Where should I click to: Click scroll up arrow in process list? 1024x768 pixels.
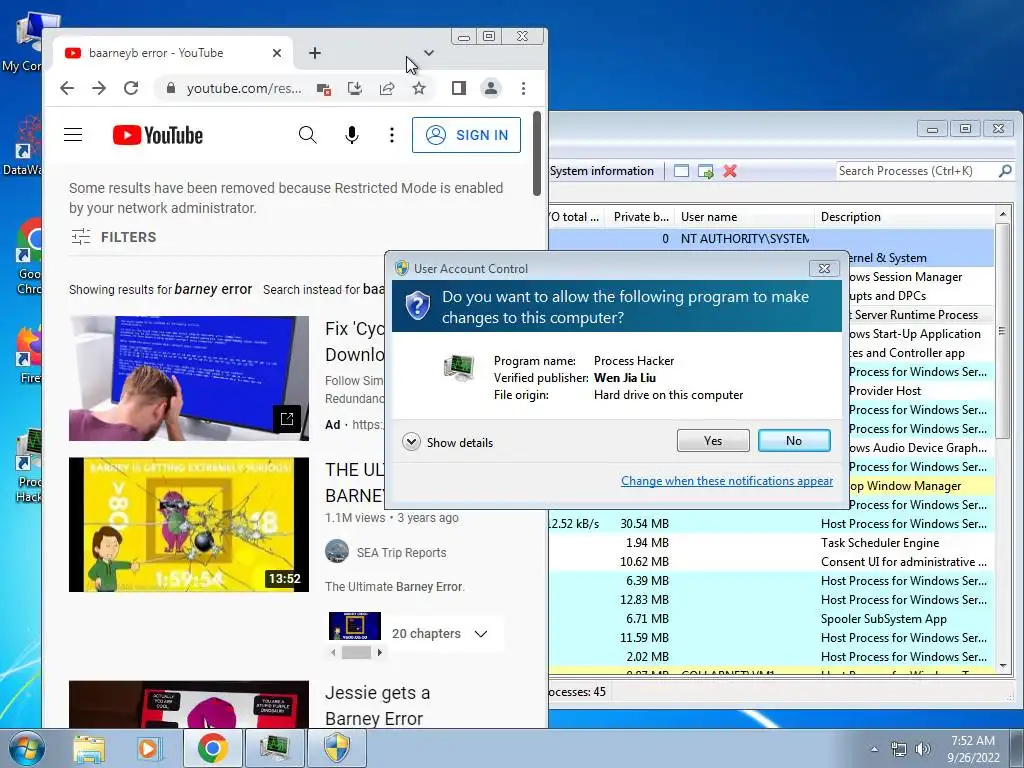(x=1002, y=215)
